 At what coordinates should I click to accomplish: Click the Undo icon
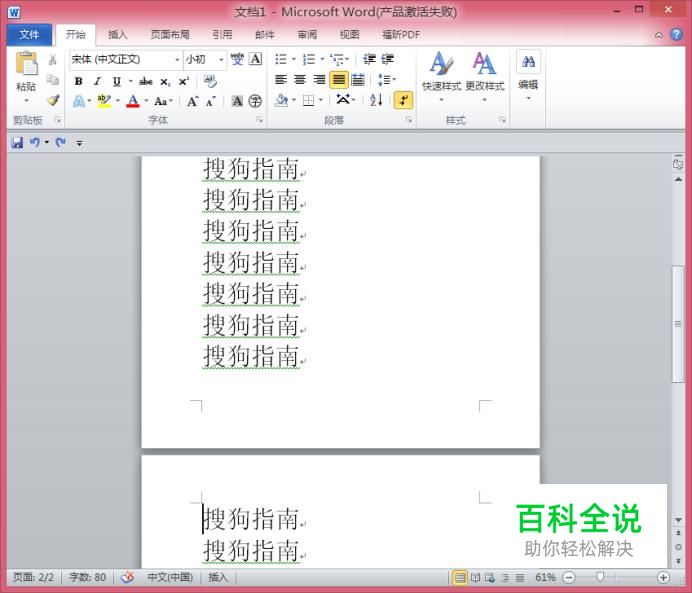click(35, 143)
